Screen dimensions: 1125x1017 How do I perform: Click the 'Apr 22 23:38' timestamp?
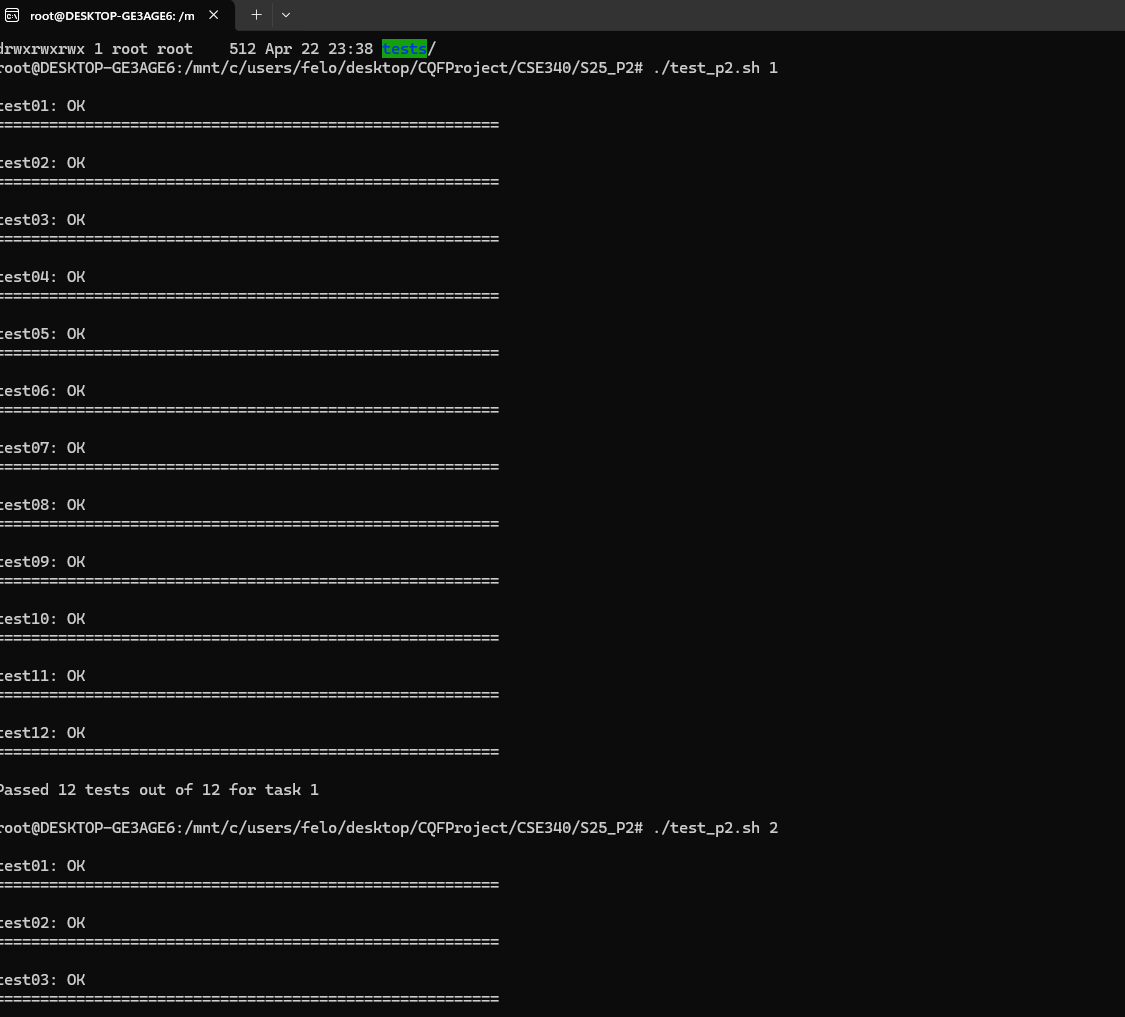coord(319,49)
